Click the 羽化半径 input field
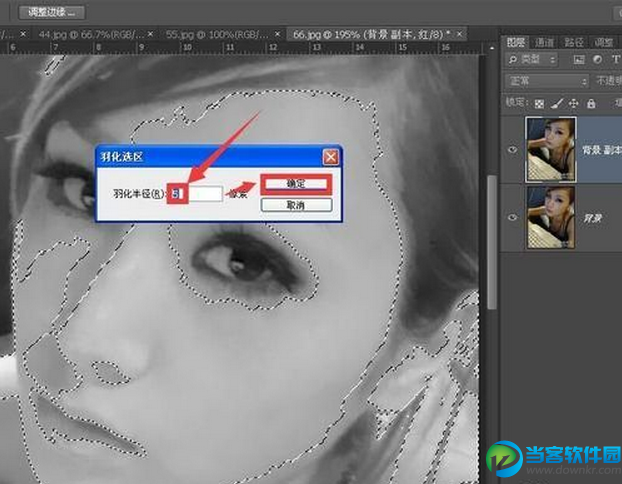622x484 pixels. tap(196, 194)
